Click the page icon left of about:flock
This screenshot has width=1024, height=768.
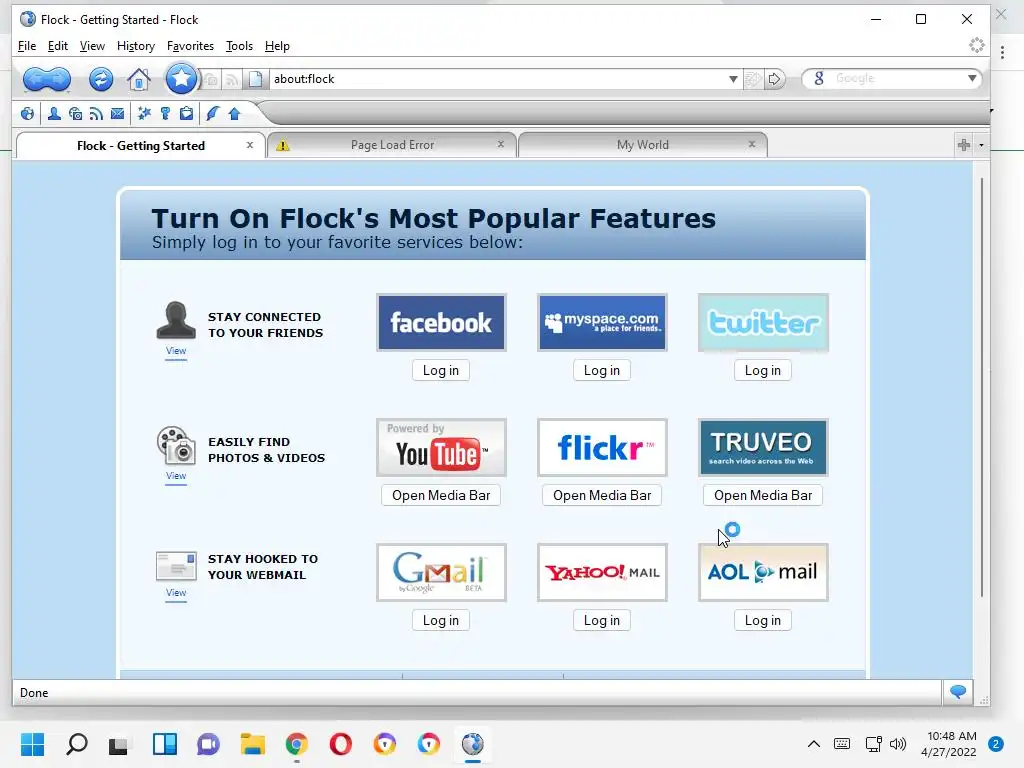(x=255, y=79)
